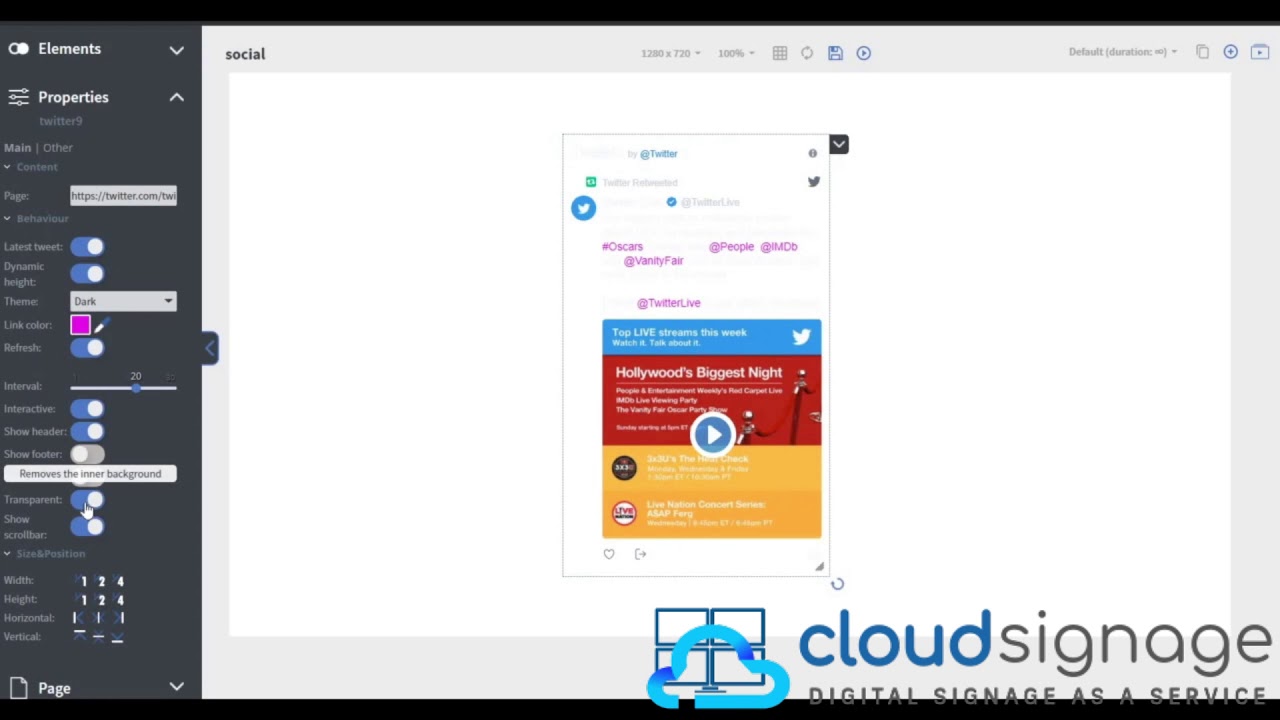Open the magenta Link color swatch

tap(80, 325)
